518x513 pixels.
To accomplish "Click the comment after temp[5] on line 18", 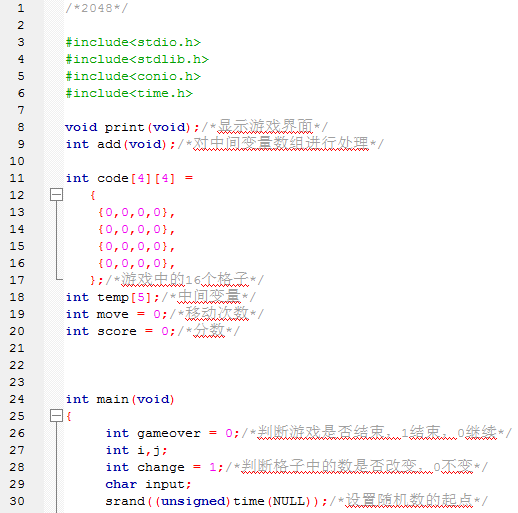I will pos(209,297).
